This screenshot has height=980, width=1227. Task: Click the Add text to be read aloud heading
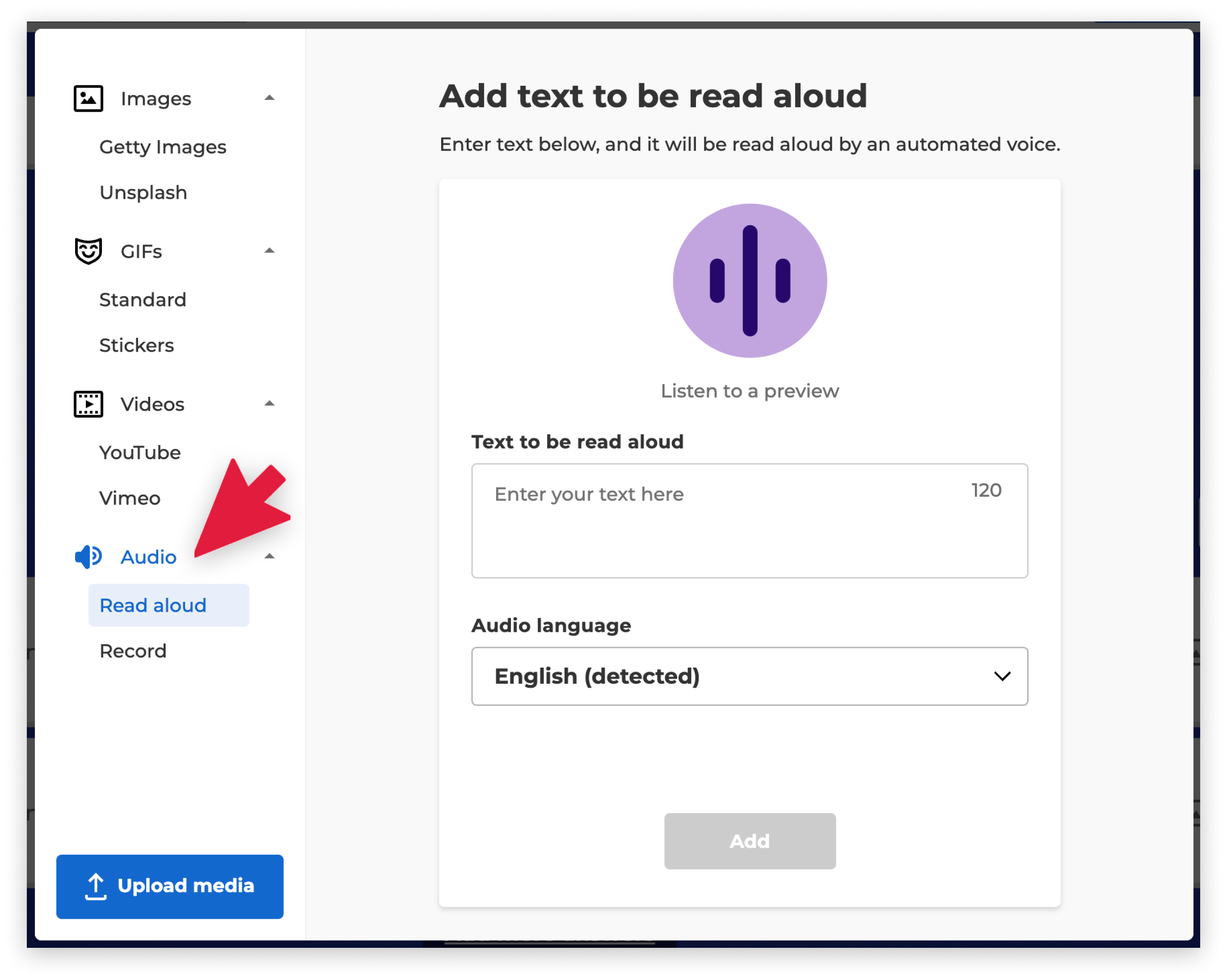(x=653, y=96)
